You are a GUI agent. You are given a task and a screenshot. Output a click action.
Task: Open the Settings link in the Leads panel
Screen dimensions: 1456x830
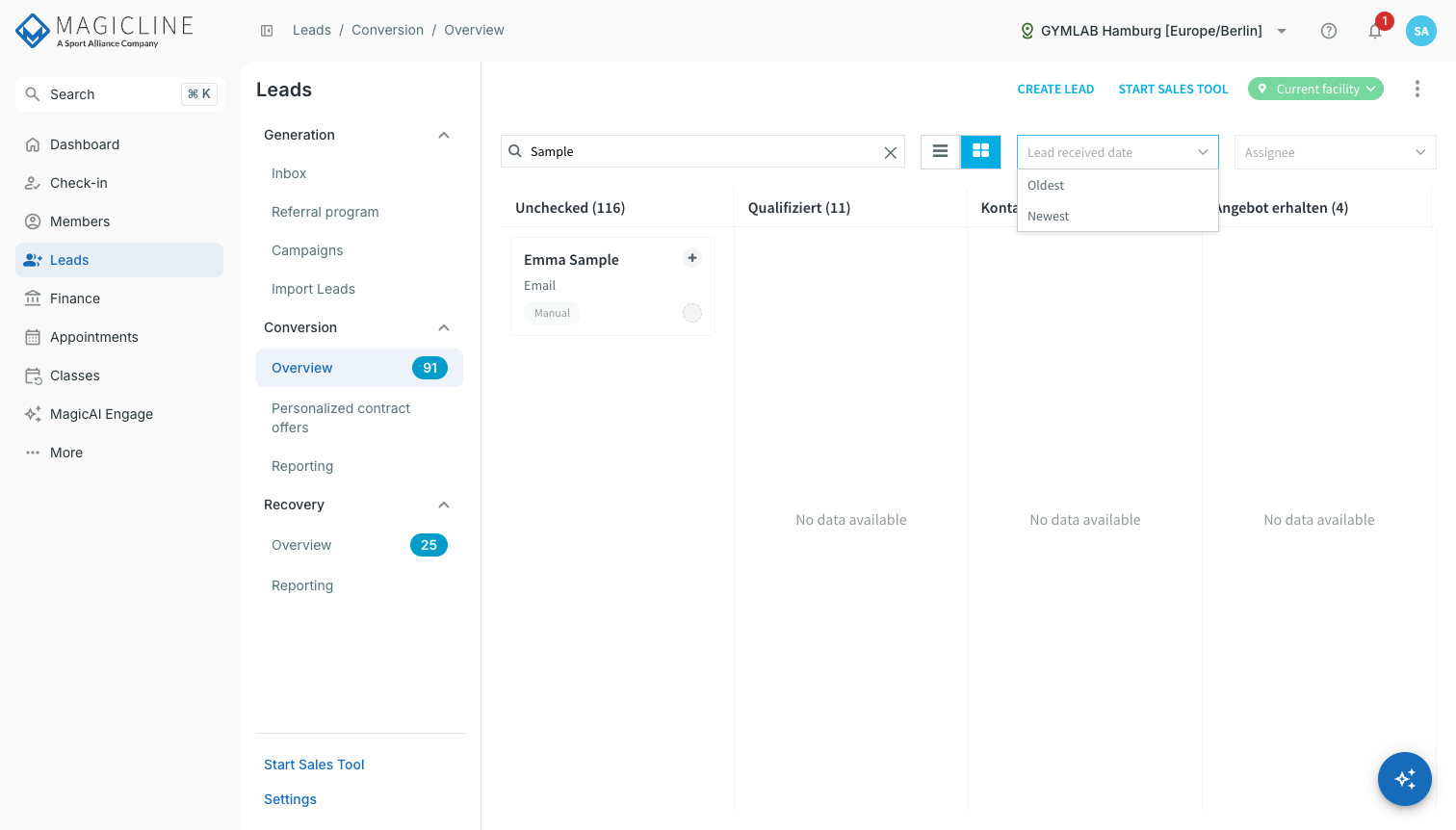[x=290, y=799]
